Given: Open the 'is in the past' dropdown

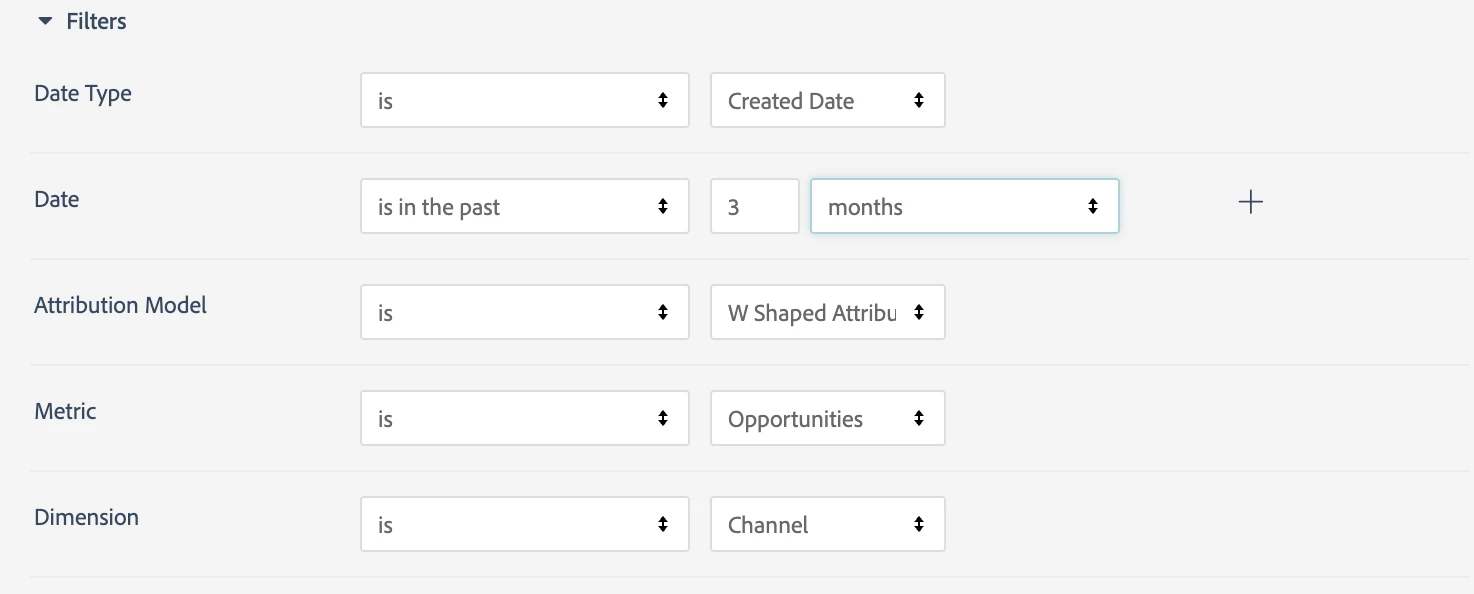Looking at the screenshot, I should (x=524, y=206).
